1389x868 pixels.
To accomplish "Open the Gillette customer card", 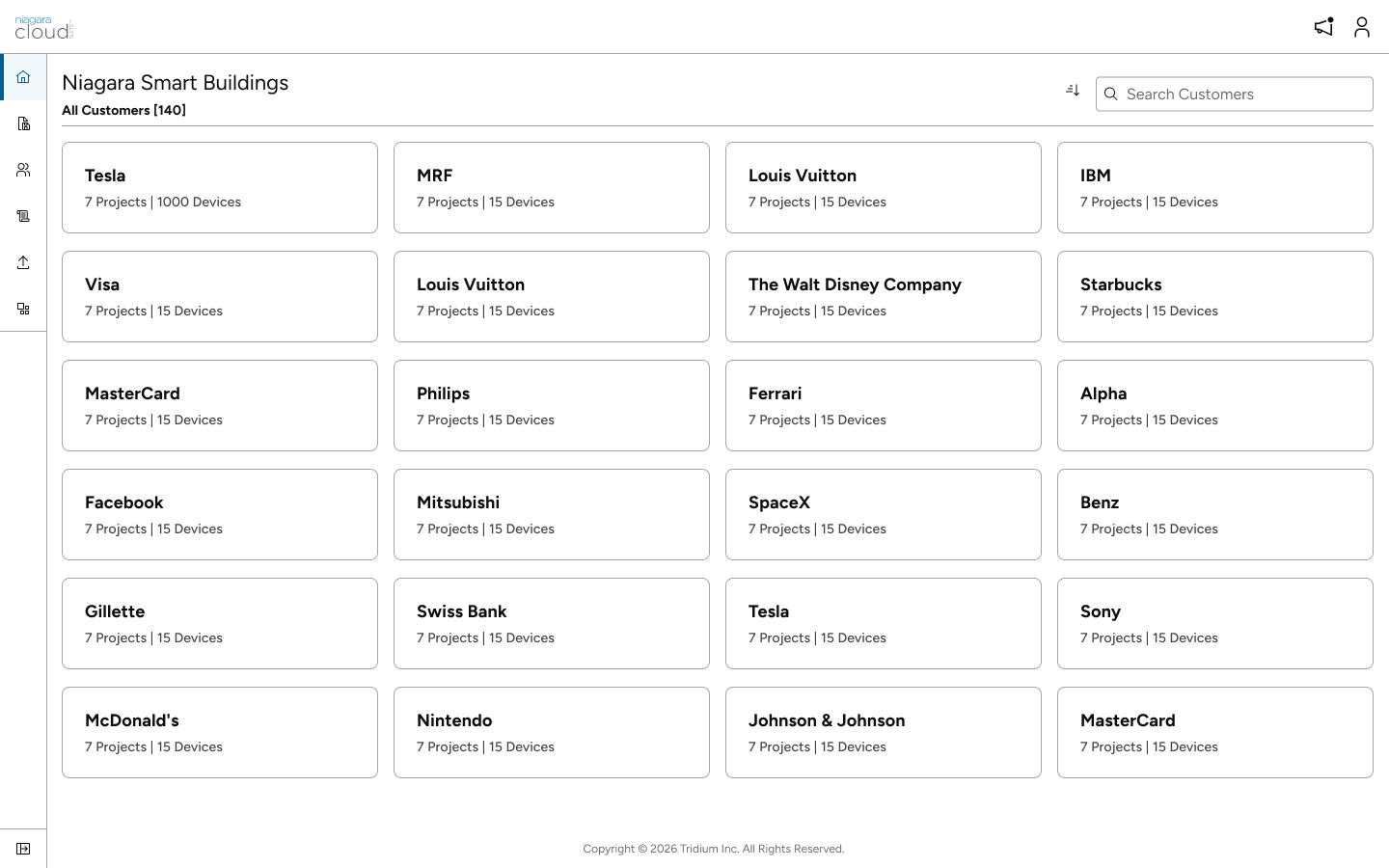I will (220, 623).
